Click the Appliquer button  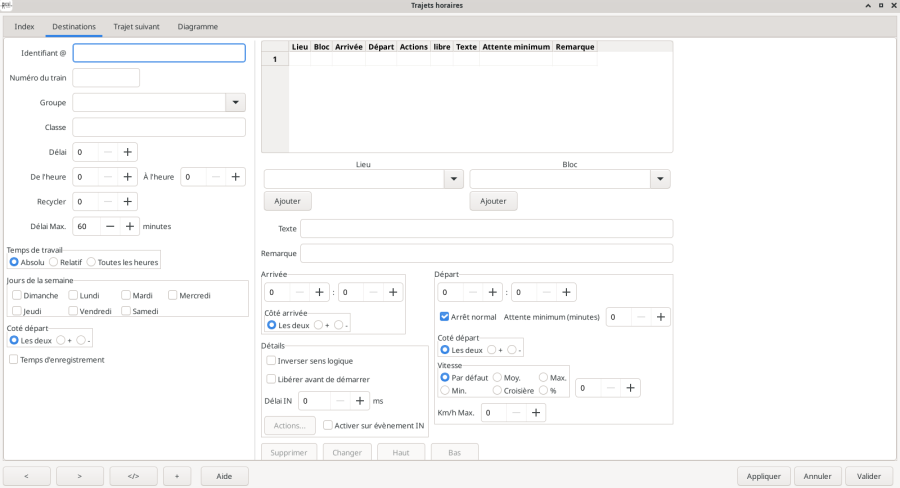[764, 476]
